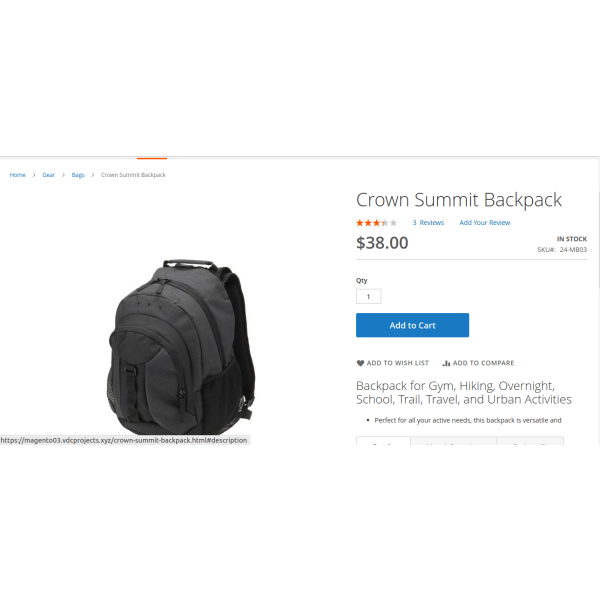The height and width of the screenshot is (600, 600).
Task: Click the chevron after Home breadcrumb
Action: point(34,175)
